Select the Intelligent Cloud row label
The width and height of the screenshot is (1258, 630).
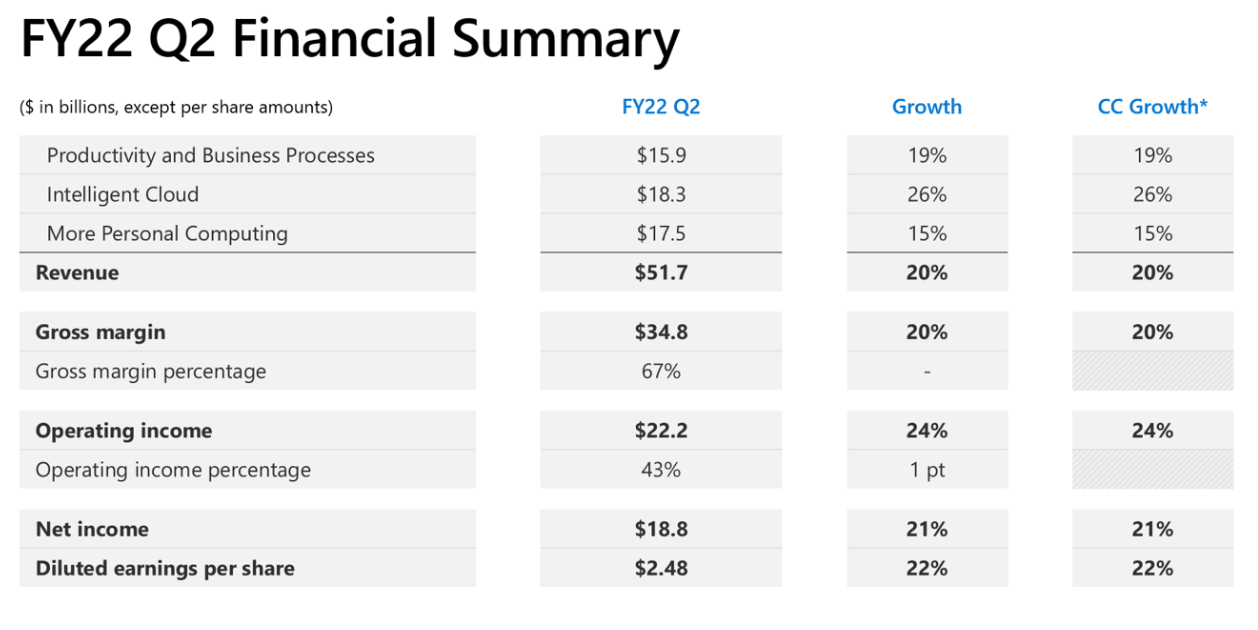coord(122,195)
